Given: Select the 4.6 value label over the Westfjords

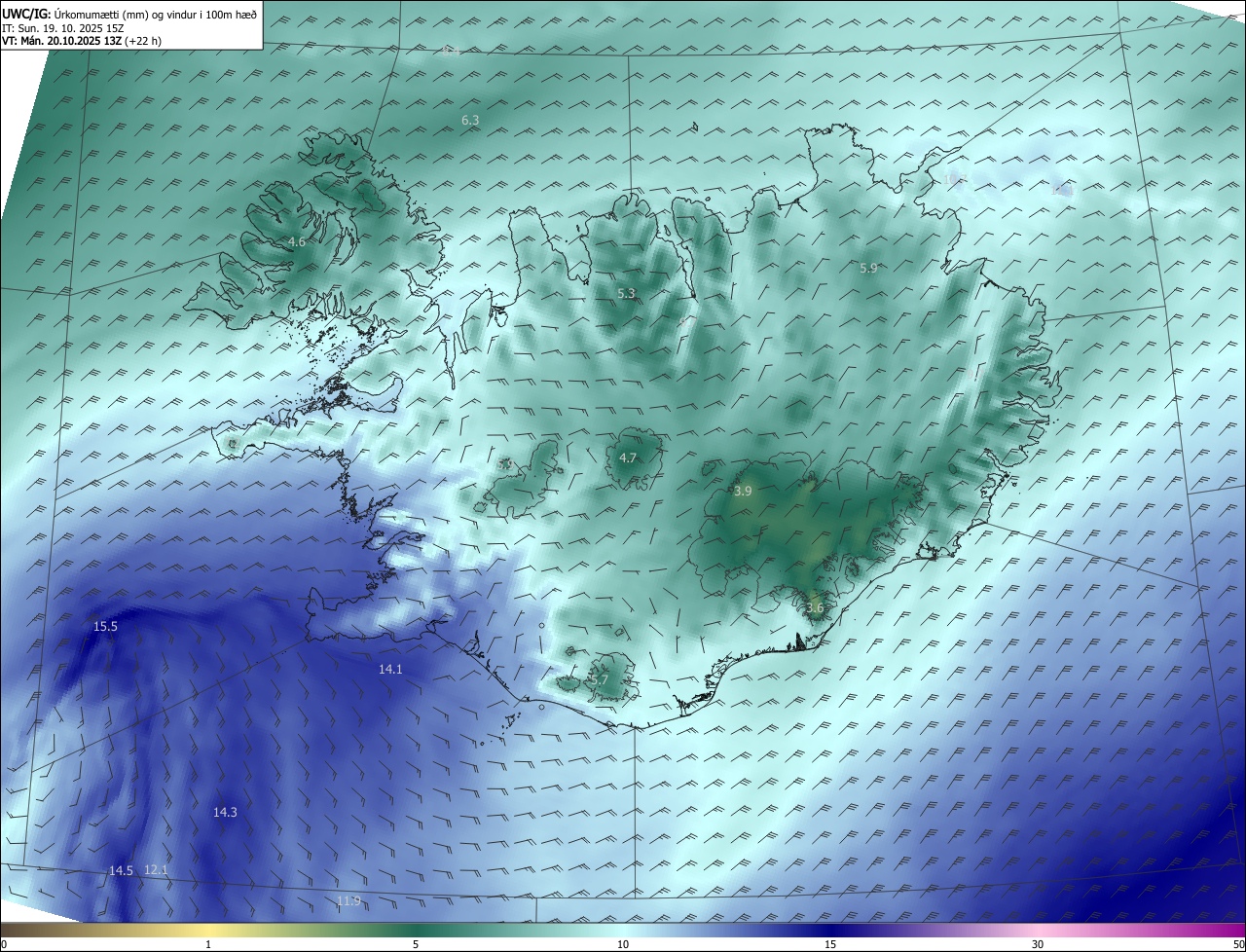Looking at the screenshot, I should (297, 241).
